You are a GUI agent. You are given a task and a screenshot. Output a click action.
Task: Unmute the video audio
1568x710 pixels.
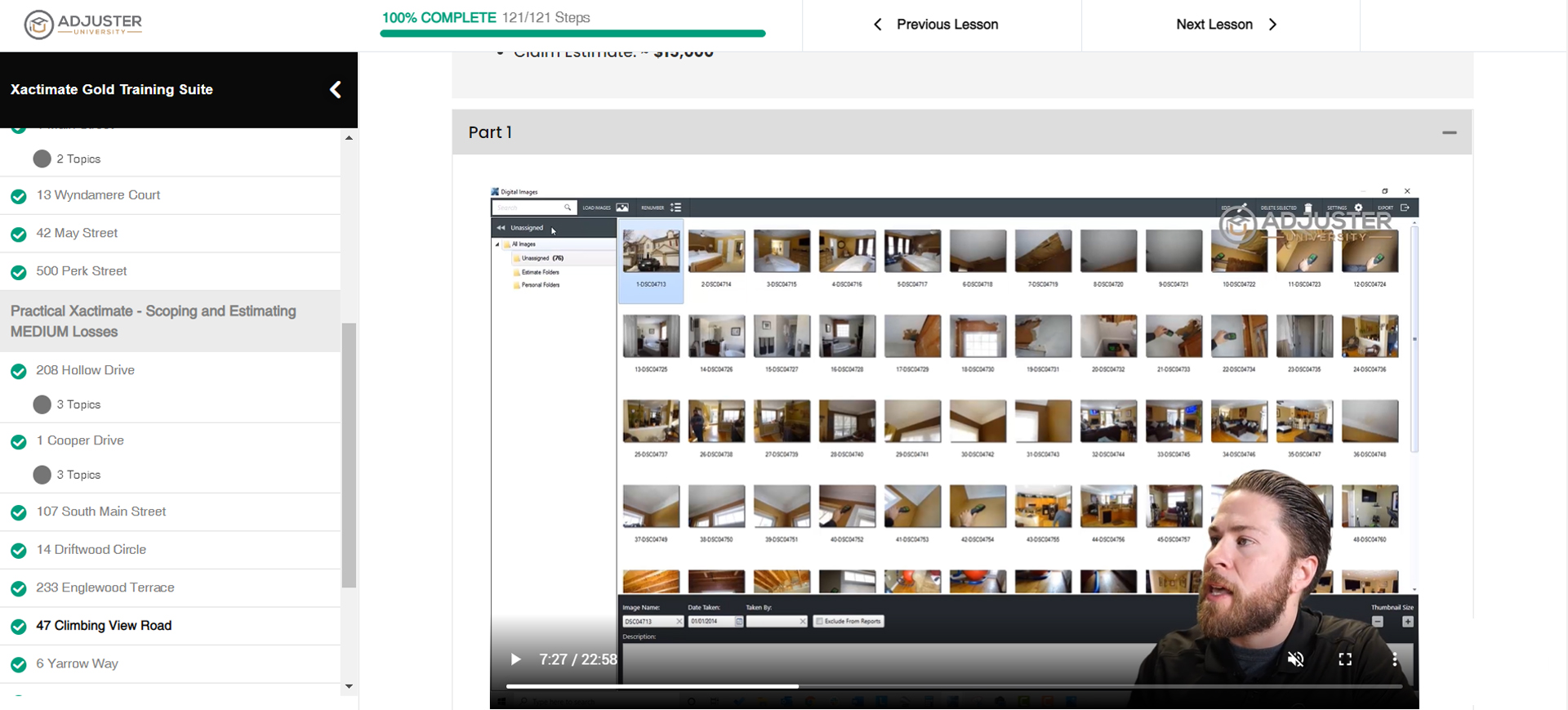(1295, 659)
